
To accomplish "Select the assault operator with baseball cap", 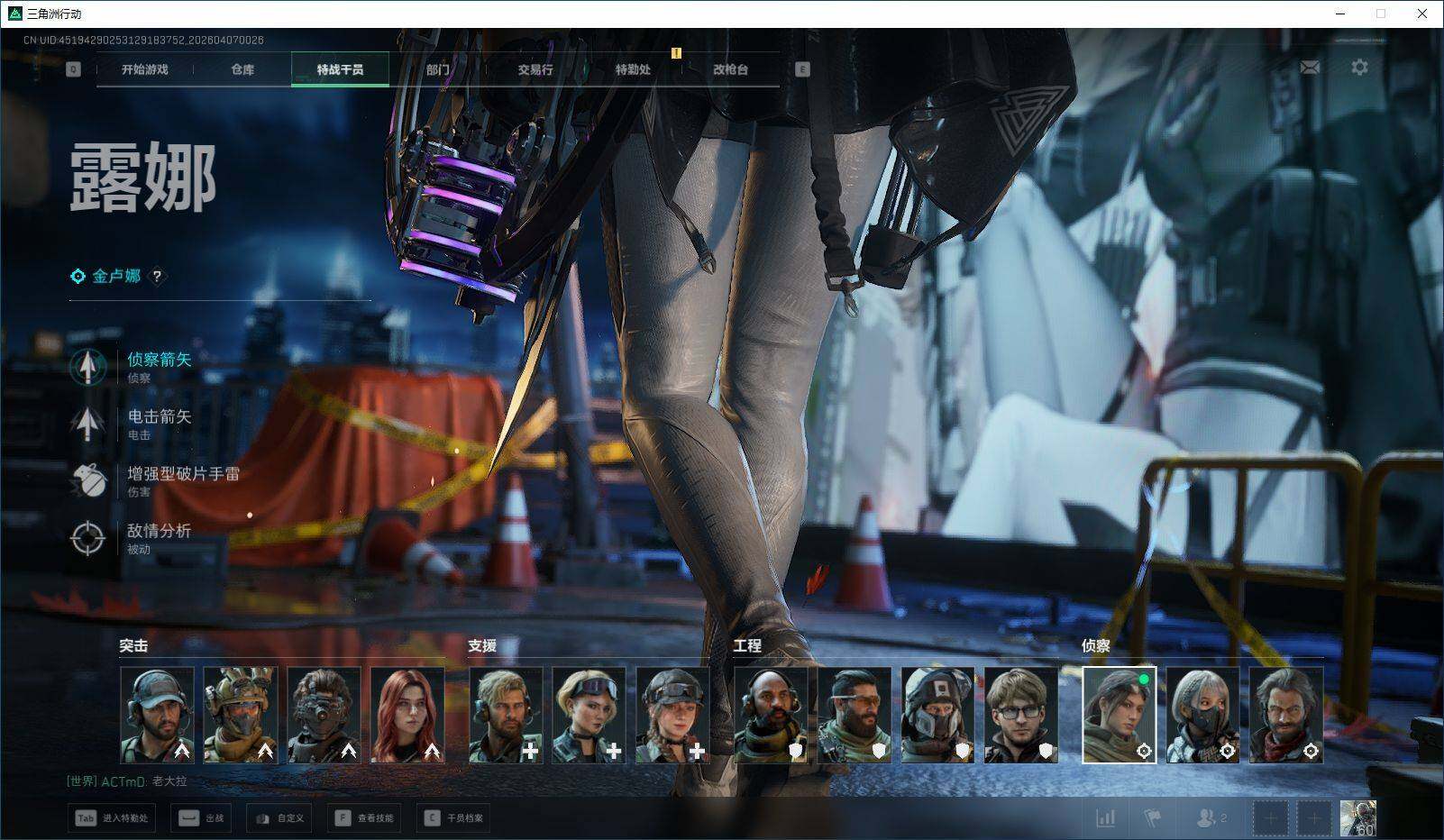I will pos(157,715).
